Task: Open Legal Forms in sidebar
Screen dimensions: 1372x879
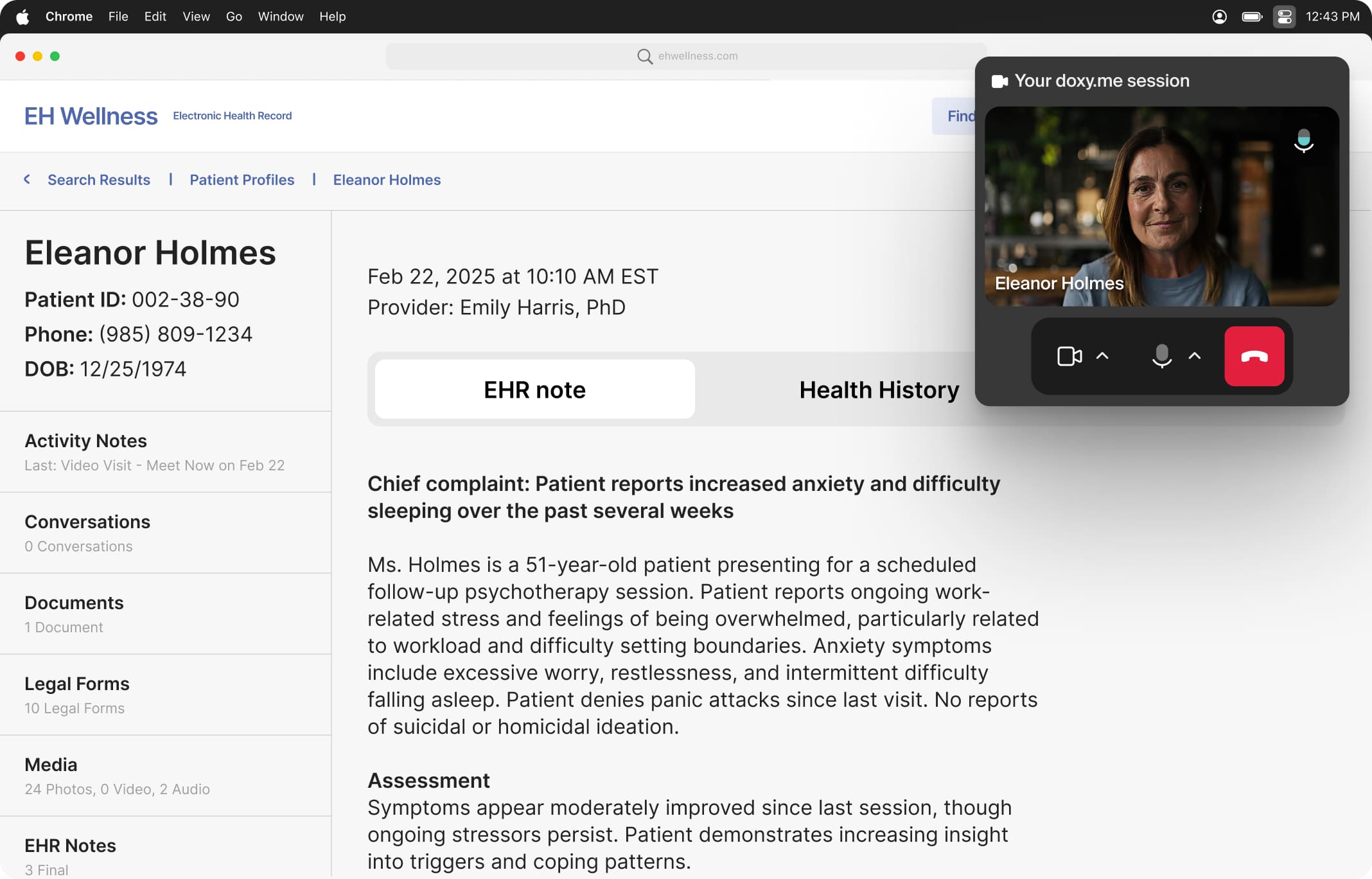Action: pyautogui.click(x=77, y=684)
